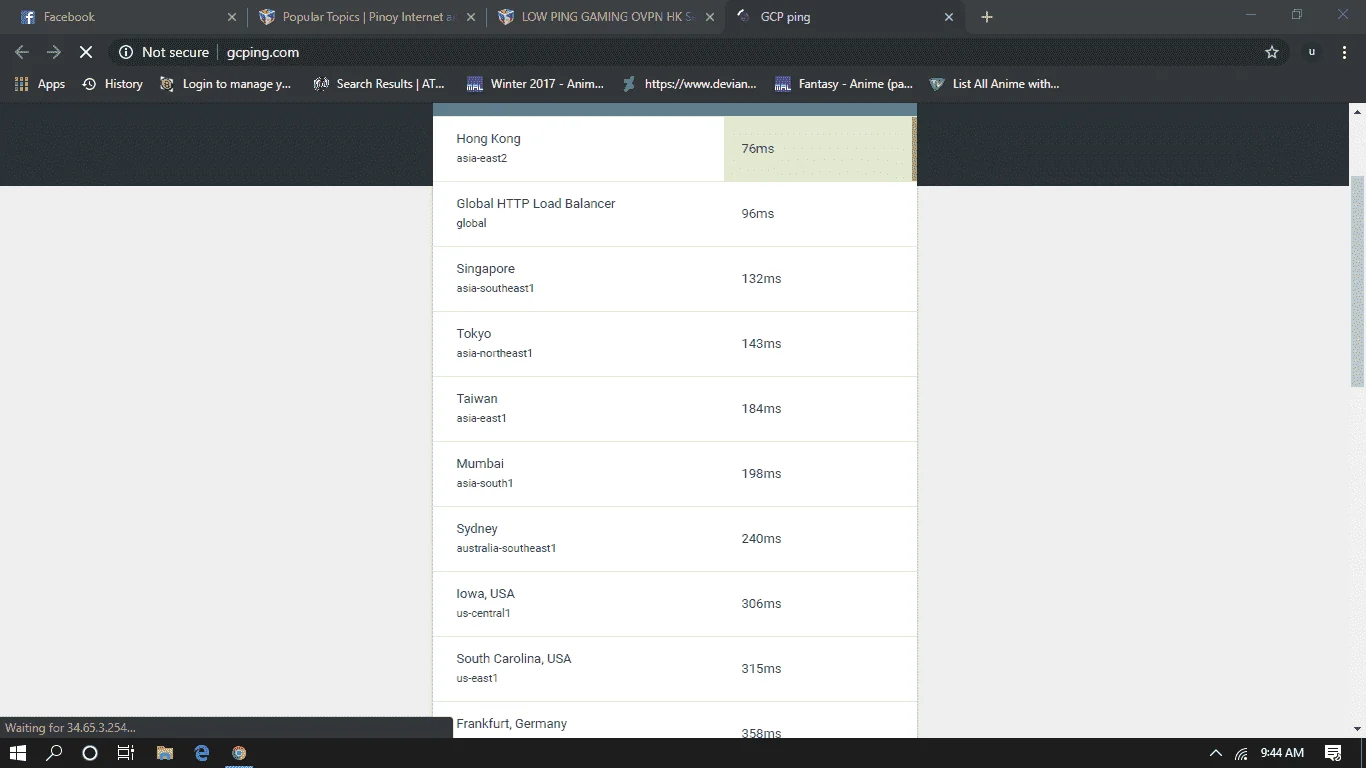The width and height of the screenshot is (1366, 768).
Task: Switch to the Popular Topics Pinoy Internet tab
Action: 364,17
